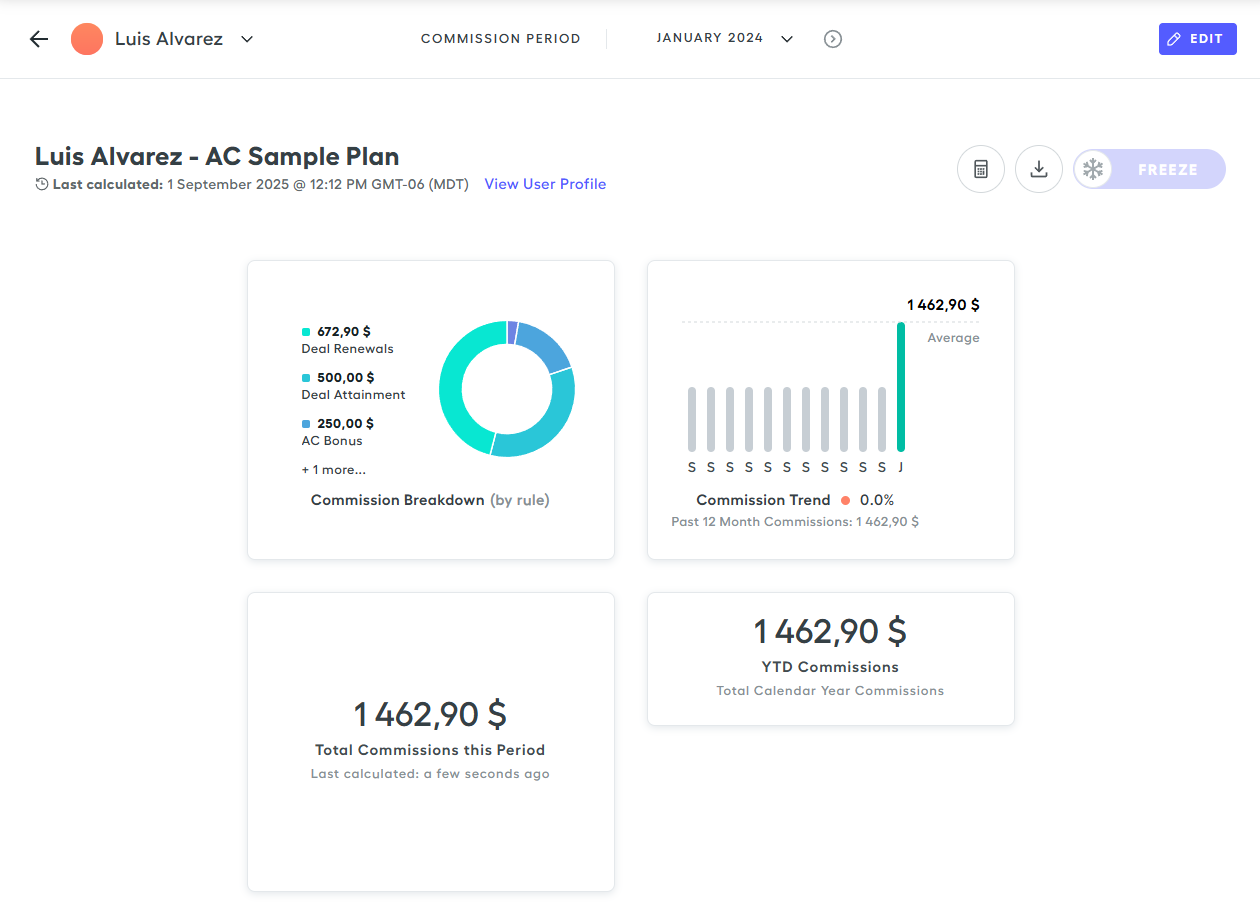Open the View User Profile link

[545, 184]
